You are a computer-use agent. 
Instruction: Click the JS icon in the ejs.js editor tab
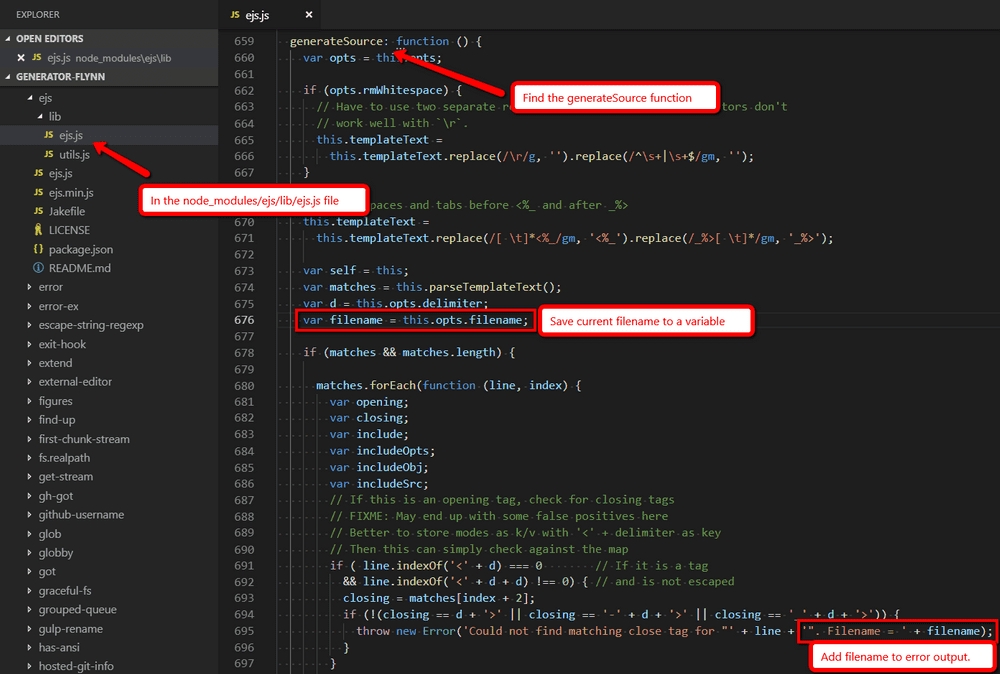pos(235,15)
